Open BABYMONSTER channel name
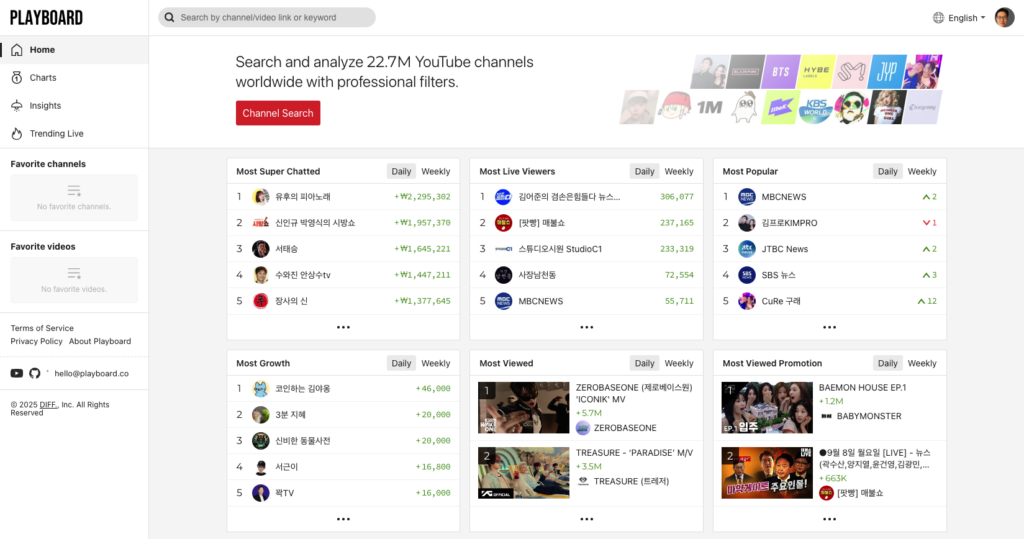The height and width of the screenshot is (539, 1024). pyautogui.click(x=869, y=416)
